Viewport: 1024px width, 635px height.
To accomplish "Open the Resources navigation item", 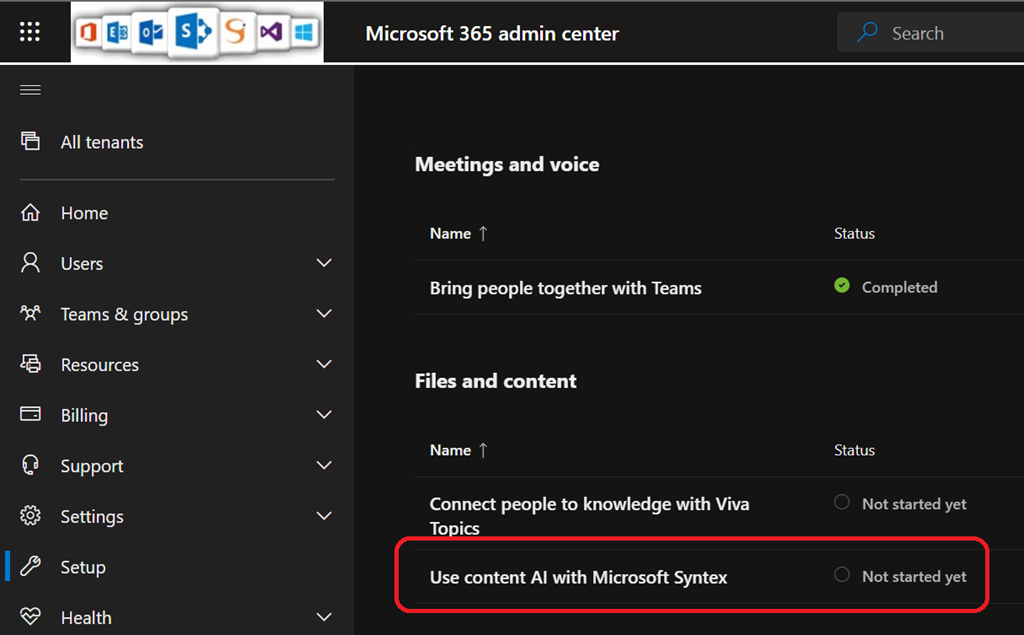I will click(100, 365).
